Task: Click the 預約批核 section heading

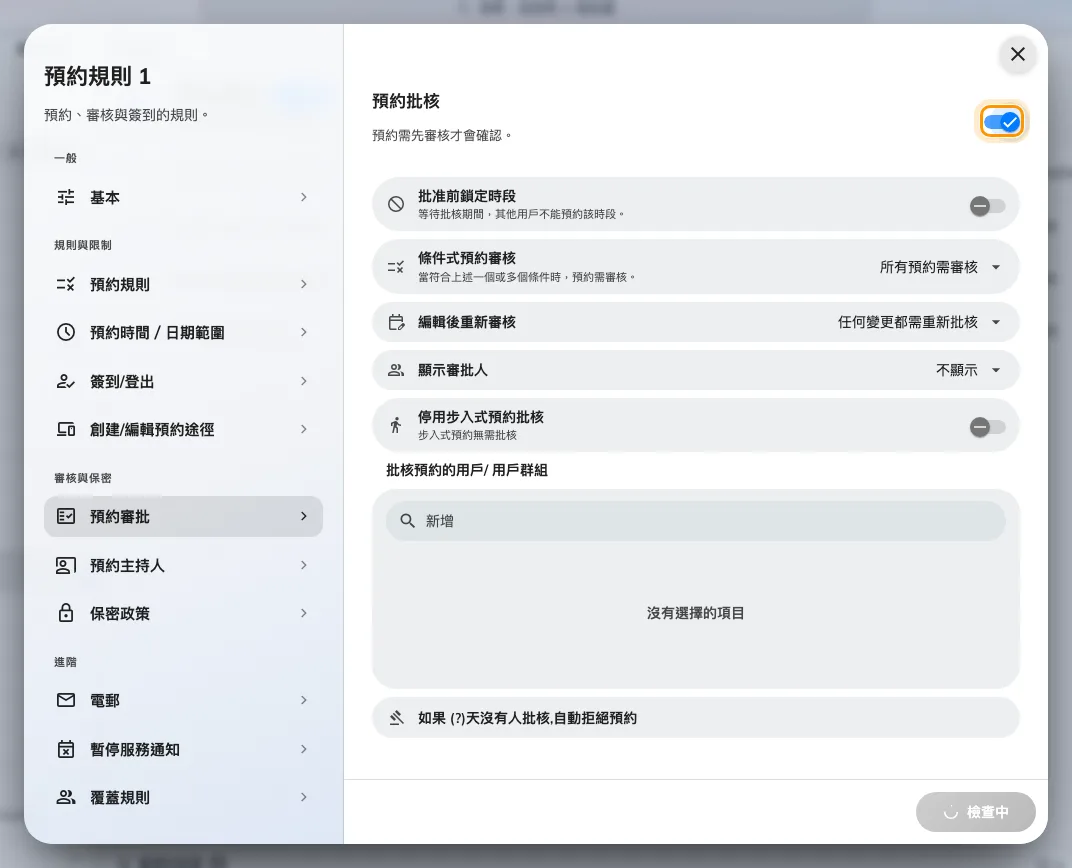Action: tap(406, 101)
